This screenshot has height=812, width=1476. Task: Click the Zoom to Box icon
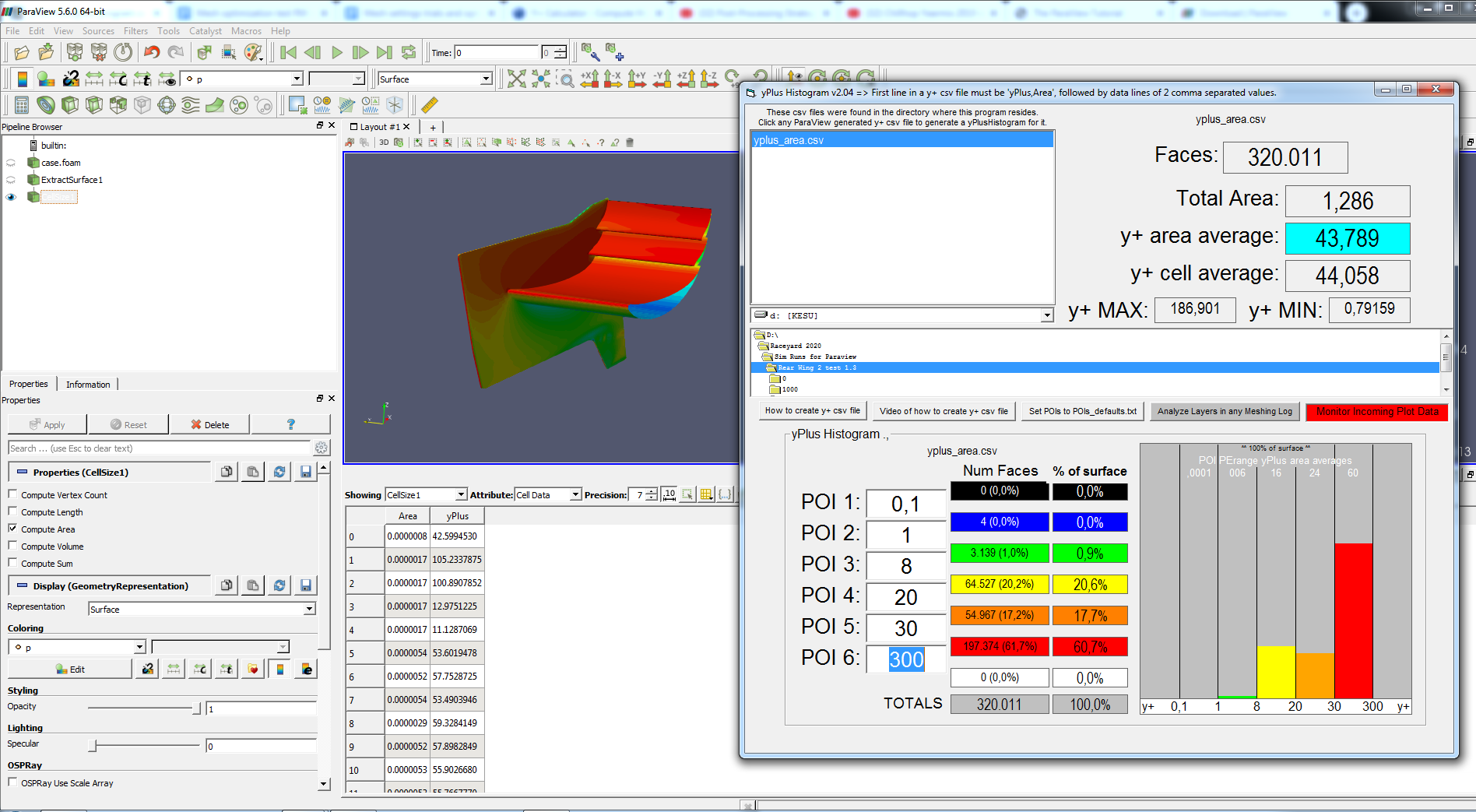coord(566,79)
